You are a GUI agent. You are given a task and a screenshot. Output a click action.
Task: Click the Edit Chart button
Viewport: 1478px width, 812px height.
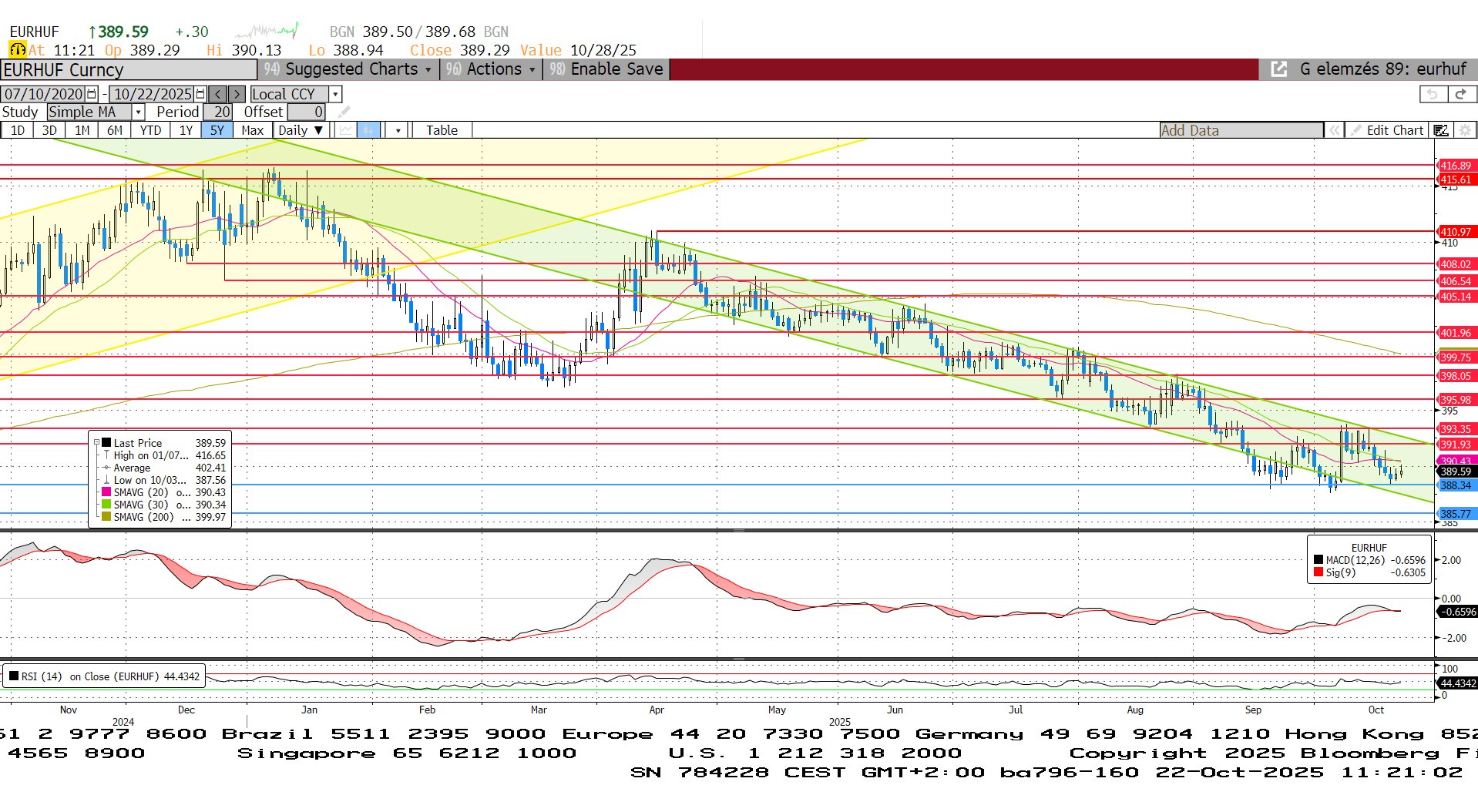click(1387, 130)
